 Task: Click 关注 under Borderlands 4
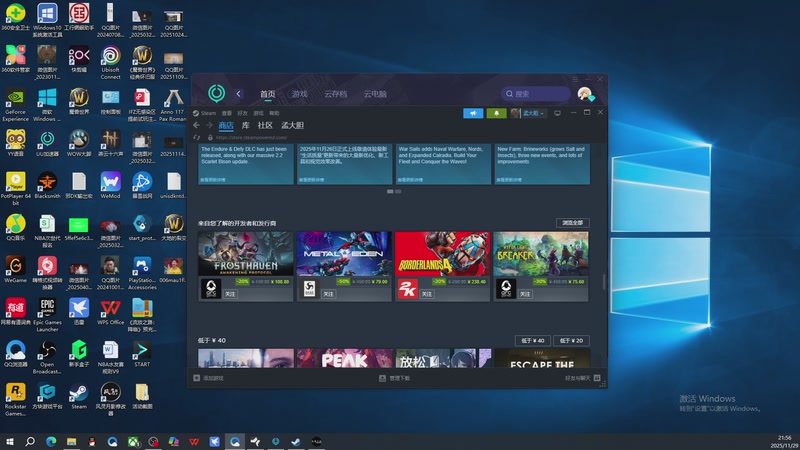pyautogui.click(x=427, y=294)
